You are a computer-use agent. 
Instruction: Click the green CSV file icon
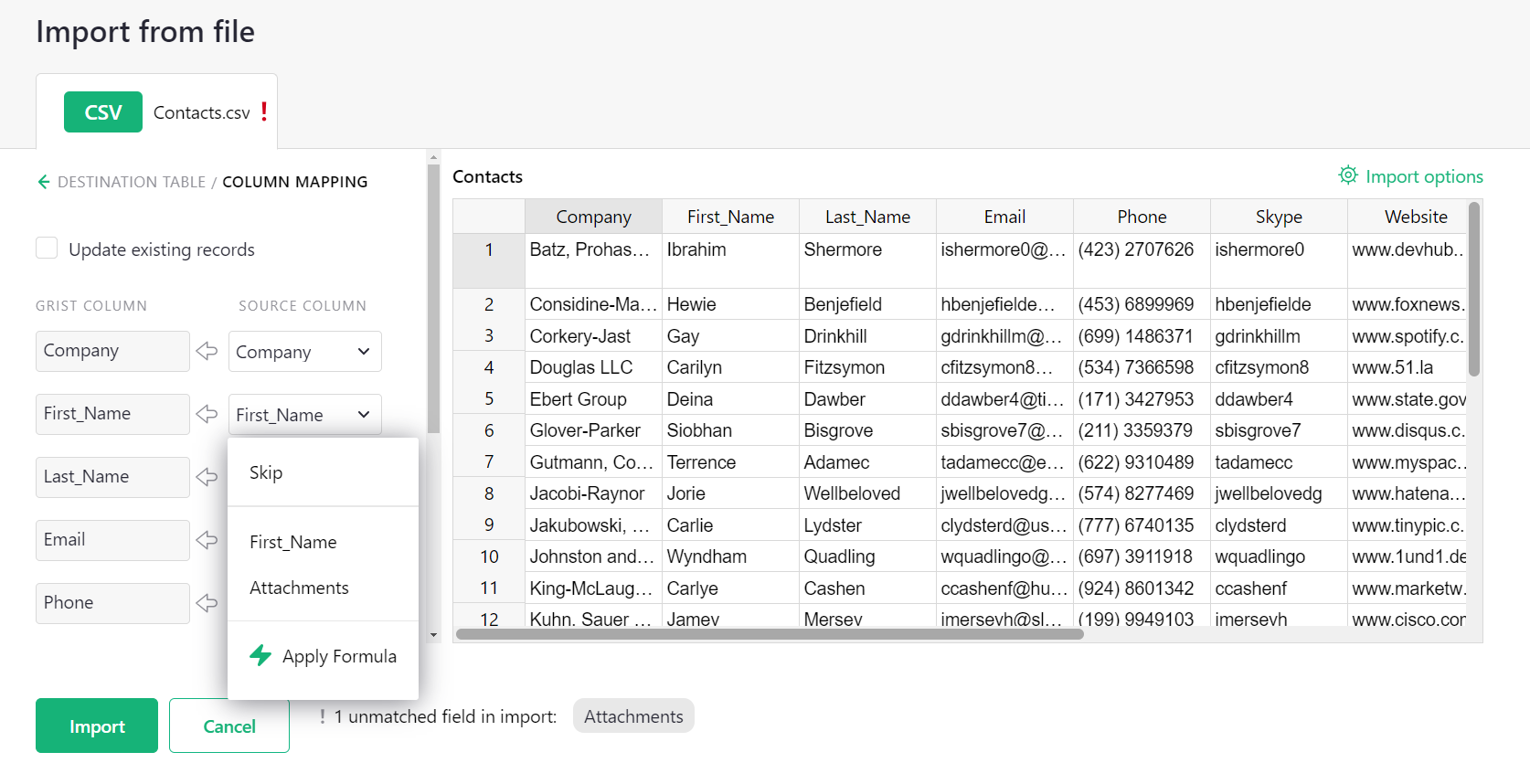click(102, 112)
